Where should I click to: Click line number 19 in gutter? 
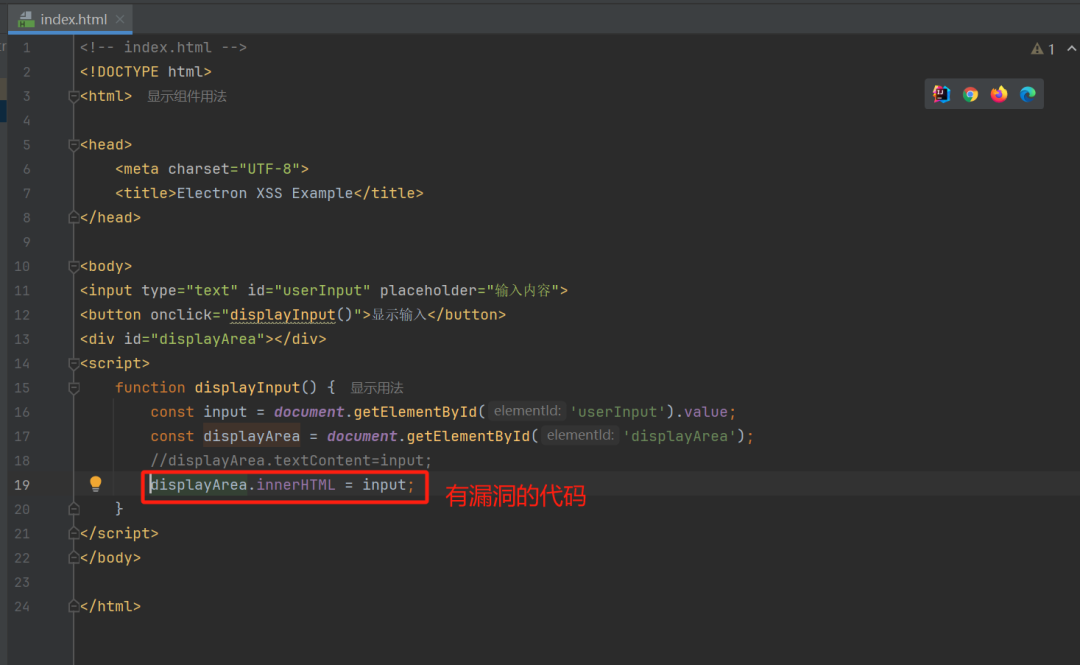coord(22,484)
